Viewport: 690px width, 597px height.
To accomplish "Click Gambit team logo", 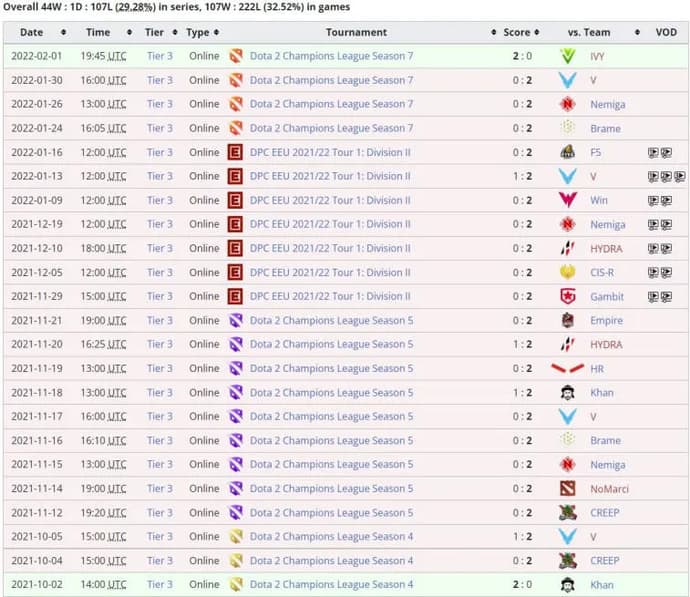I will click(568, 296).
